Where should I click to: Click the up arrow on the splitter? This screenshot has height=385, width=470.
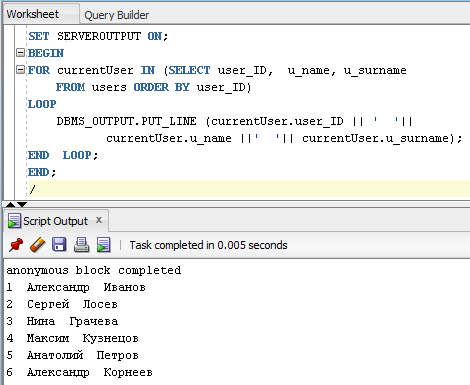click(10, 204)
